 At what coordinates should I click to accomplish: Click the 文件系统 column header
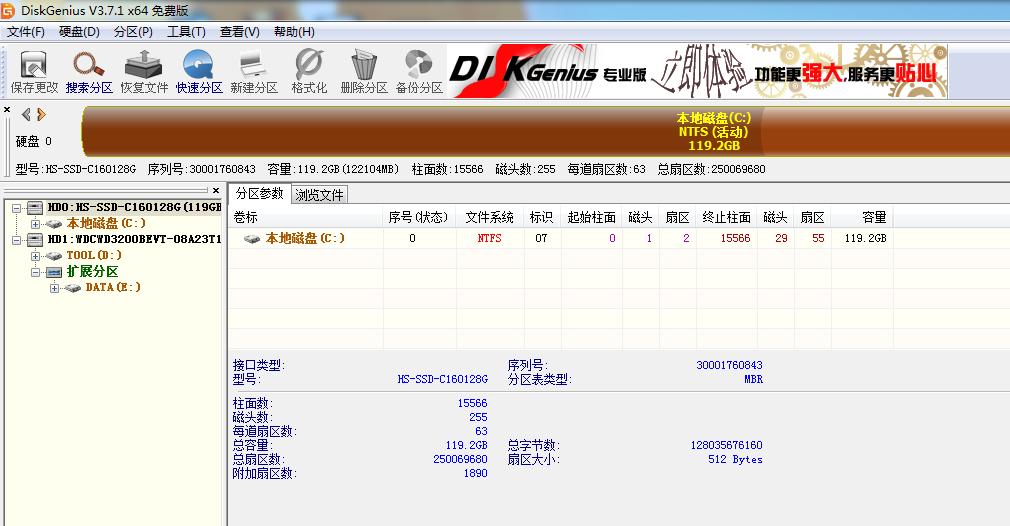pos(490,218)
